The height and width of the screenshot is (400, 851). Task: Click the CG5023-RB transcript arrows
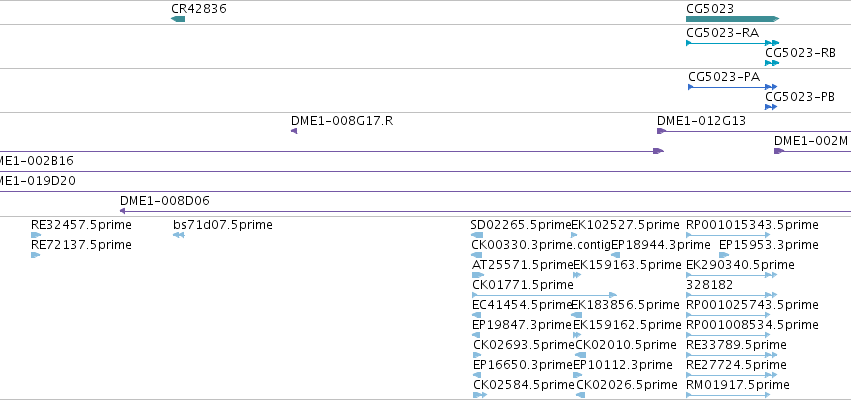772,63
